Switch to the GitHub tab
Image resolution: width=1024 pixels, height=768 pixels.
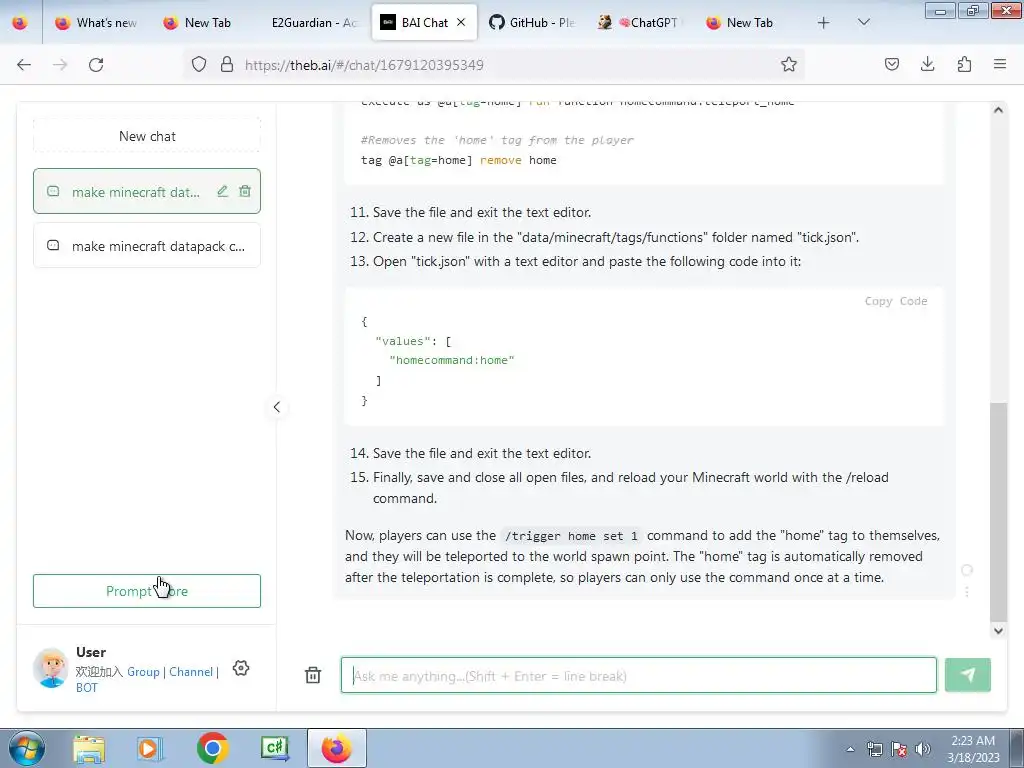[x=532, y=22]
